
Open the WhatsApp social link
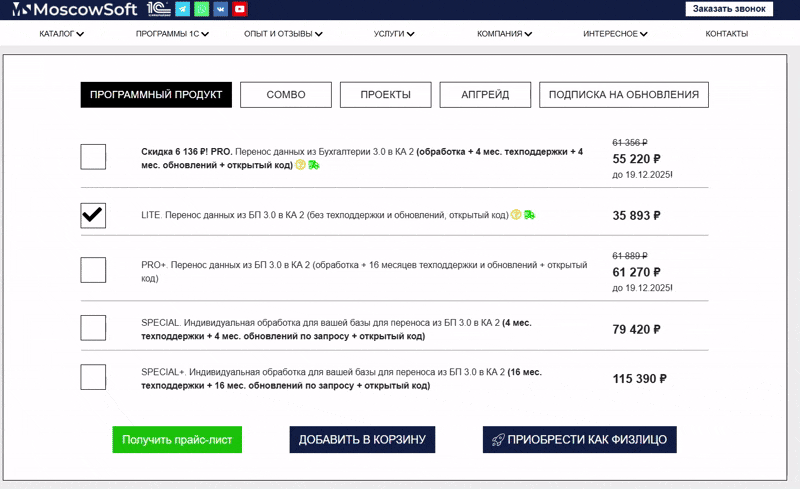201,9
